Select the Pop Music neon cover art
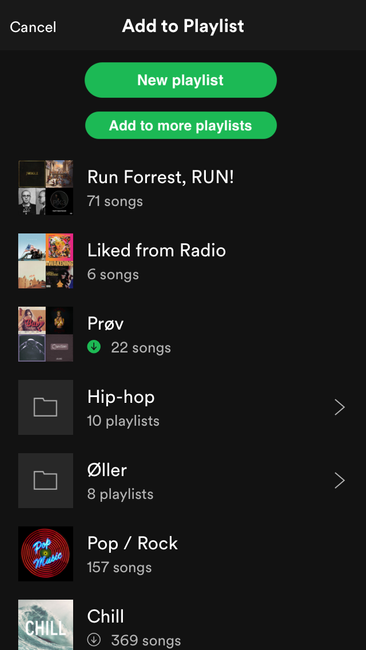Image resolution: width=366 pixels, height=650 pixels. (46, 554)
